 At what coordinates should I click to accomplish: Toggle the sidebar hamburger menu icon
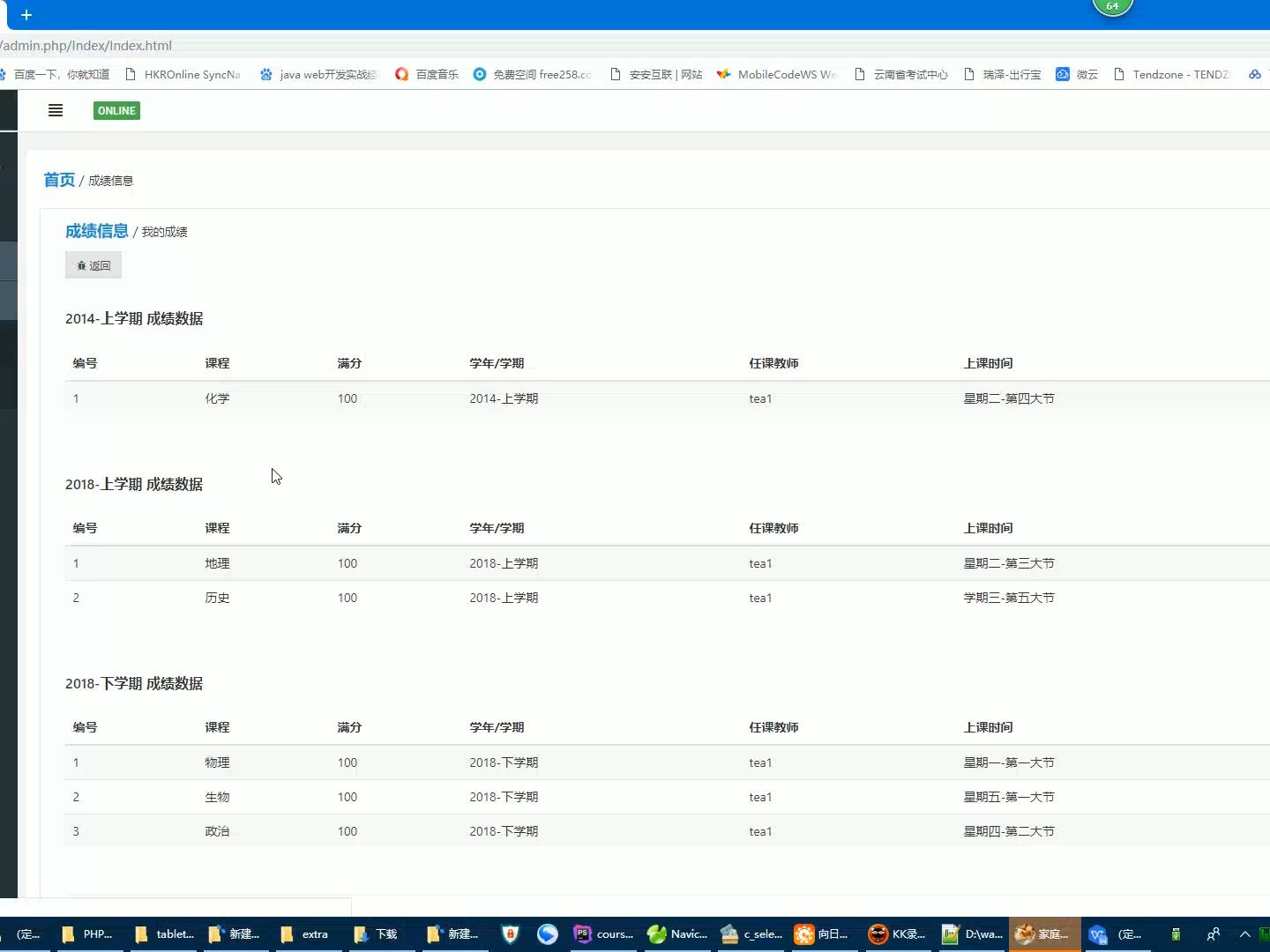click(56, 110)
